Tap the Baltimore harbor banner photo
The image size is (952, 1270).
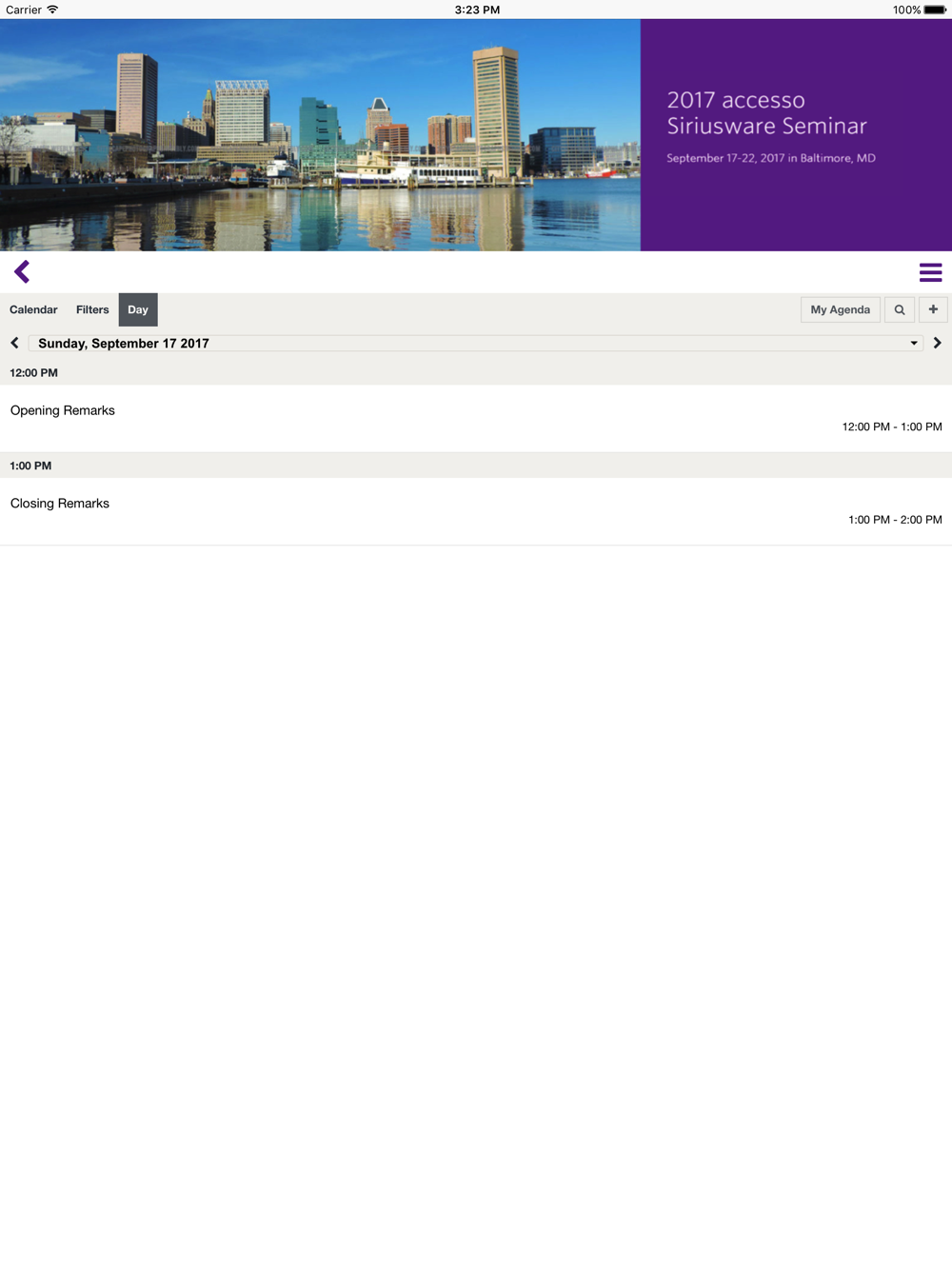[320, 135]
